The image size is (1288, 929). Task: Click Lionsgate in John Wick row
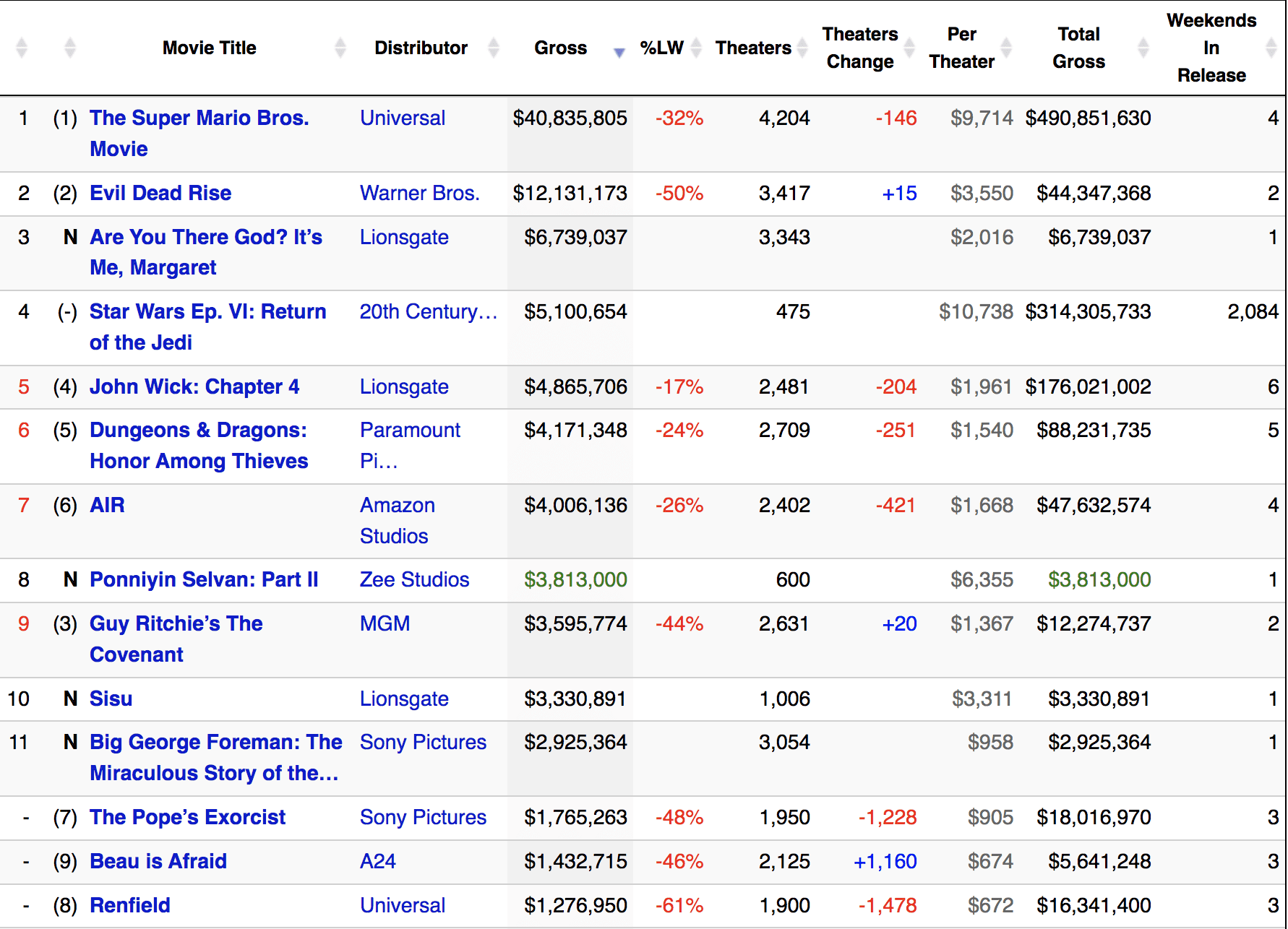(404, 386)
